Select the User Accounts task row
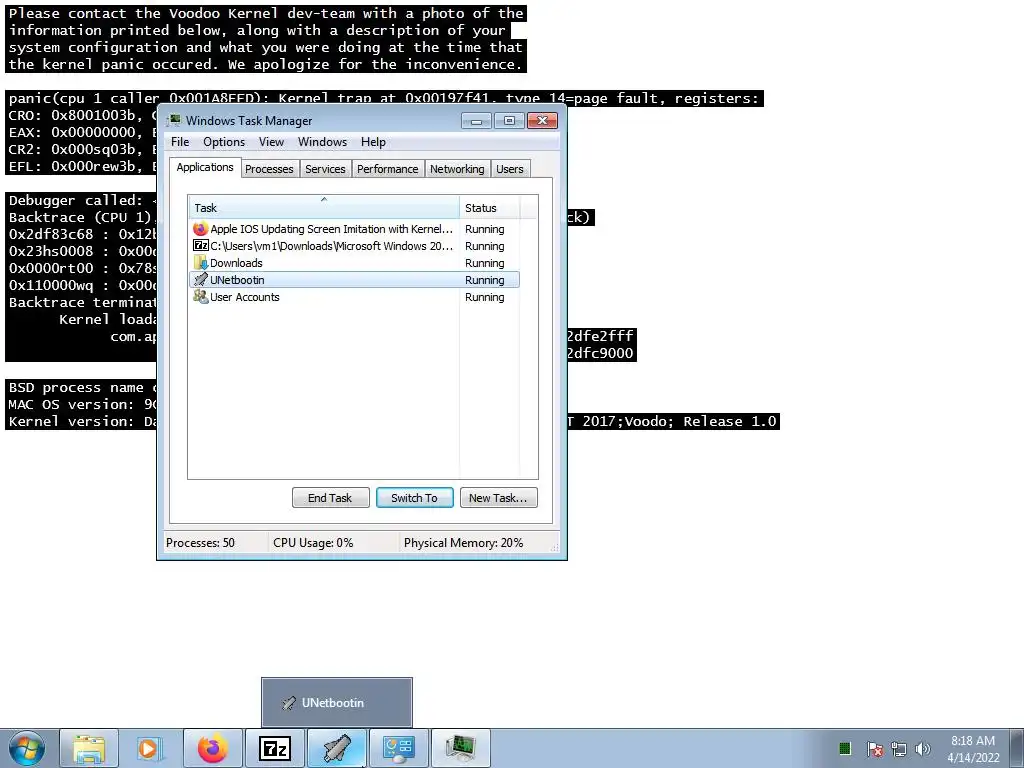 tap(355, 296)
